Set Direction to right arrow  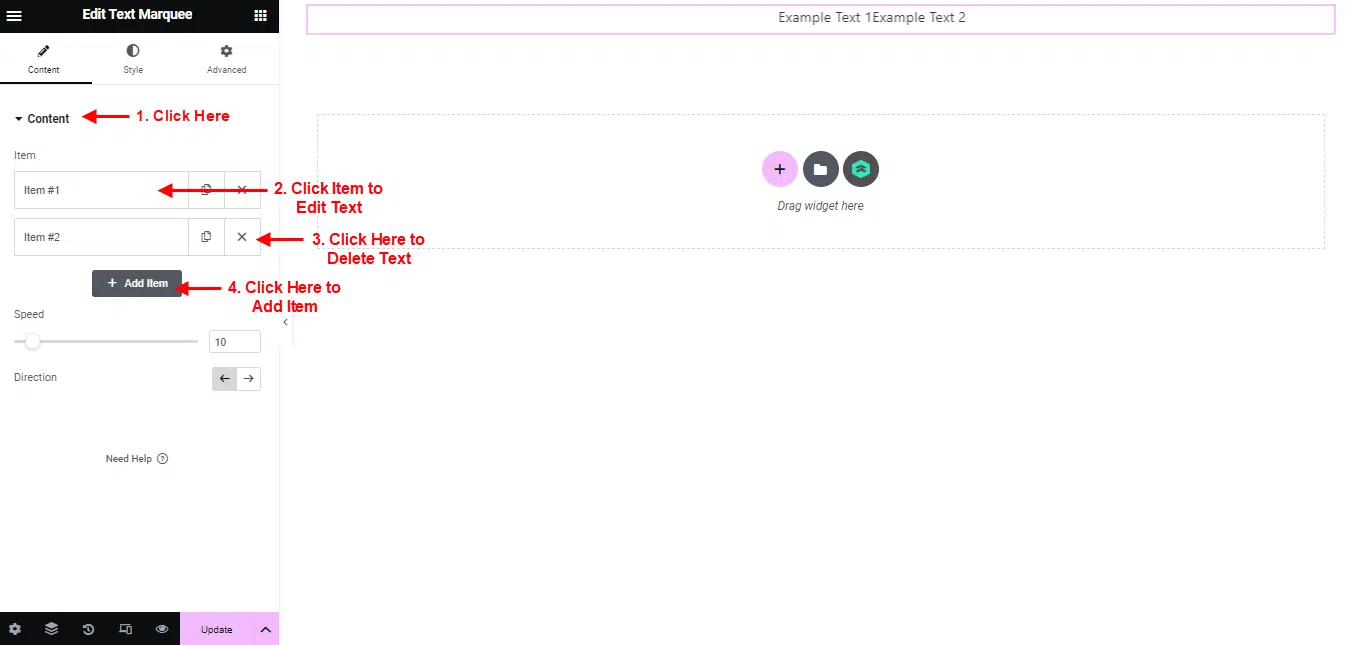click(x=249, y=379)
